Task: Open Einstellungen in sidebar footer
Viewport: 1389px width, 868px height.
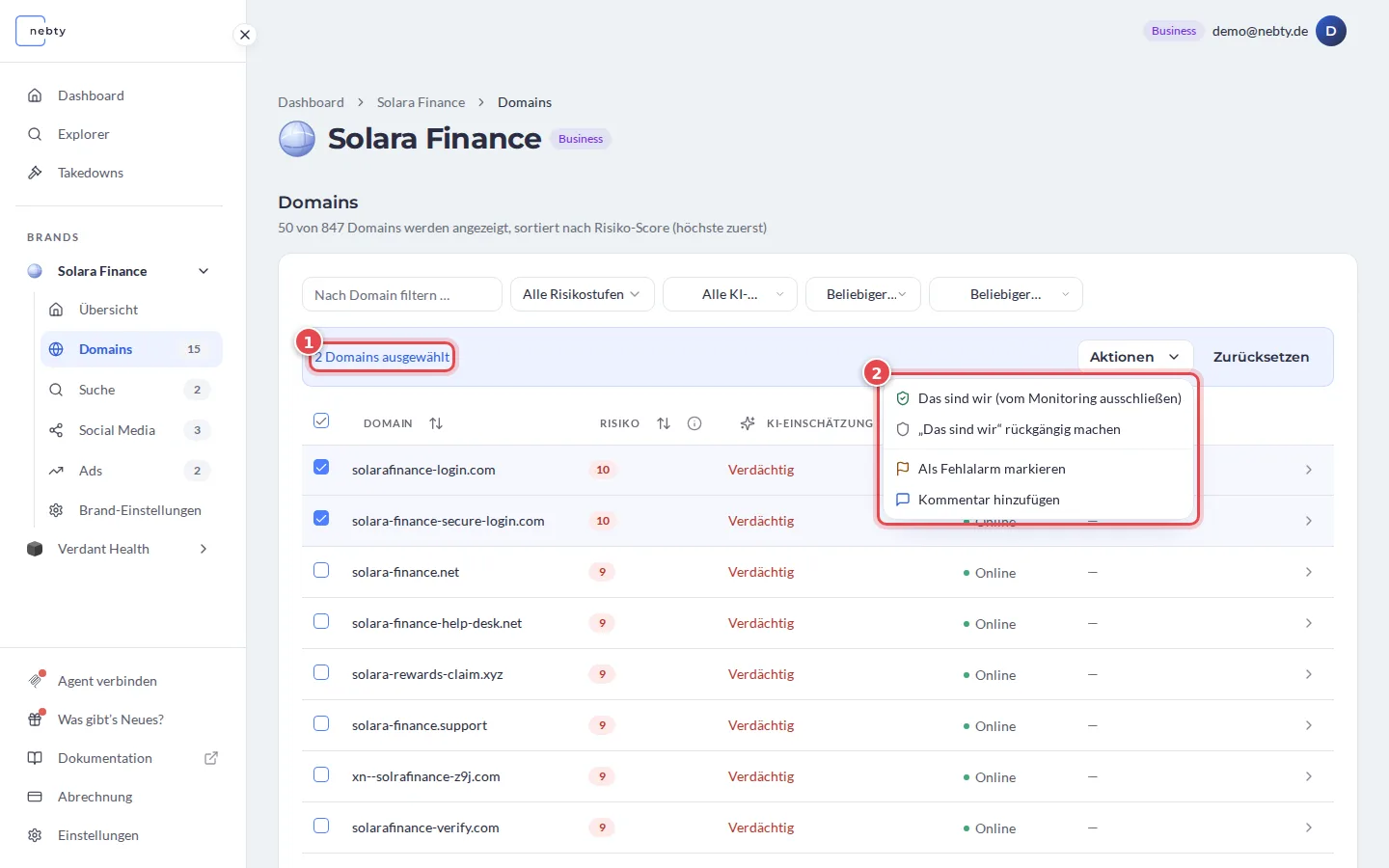Action: [x=98, y=835]
